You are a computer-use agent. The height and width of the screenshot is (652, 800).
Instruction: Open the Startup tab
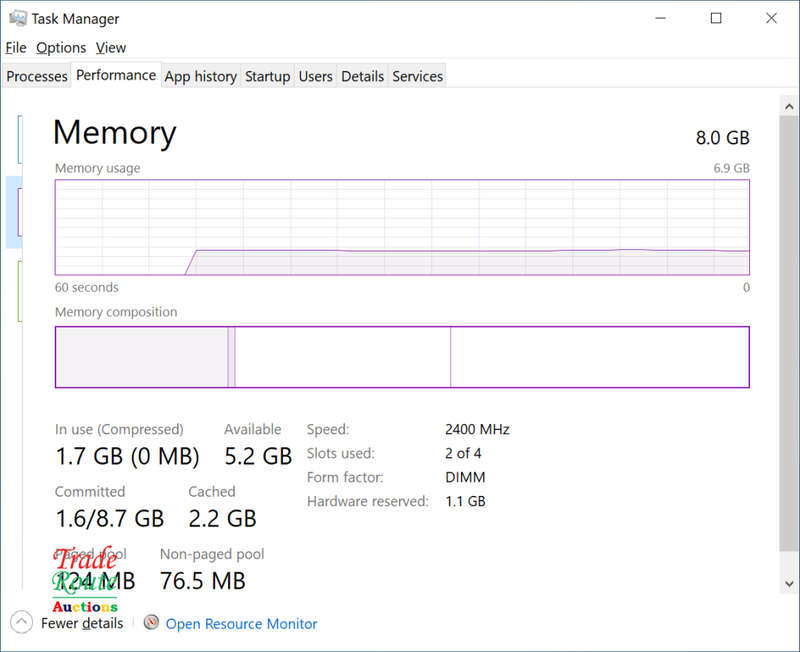click(267, 76)
